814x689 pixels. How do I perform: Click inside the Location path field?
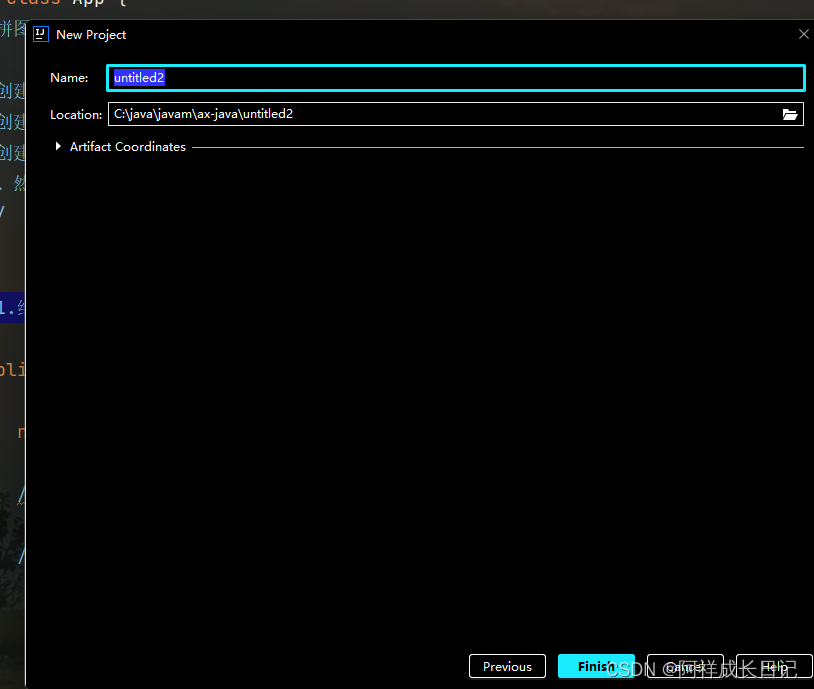(440, 114)
